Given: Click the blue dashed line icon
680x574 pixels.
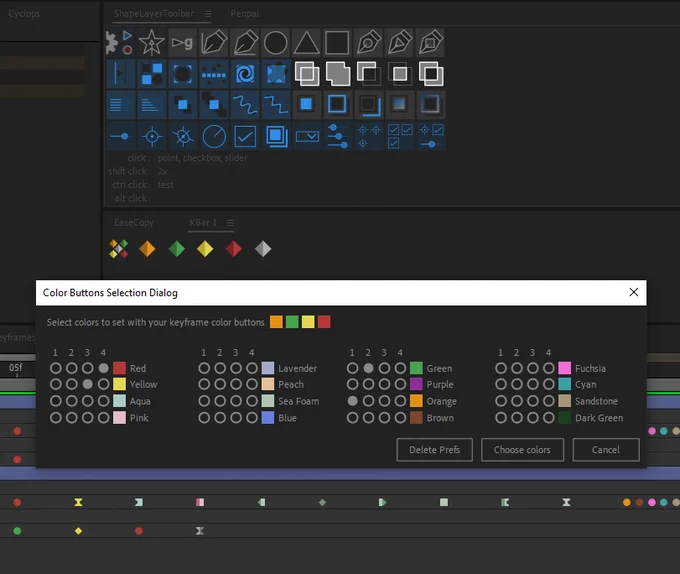Looking at the screenshot, I should pyautogui.click(x=214, y=74).
